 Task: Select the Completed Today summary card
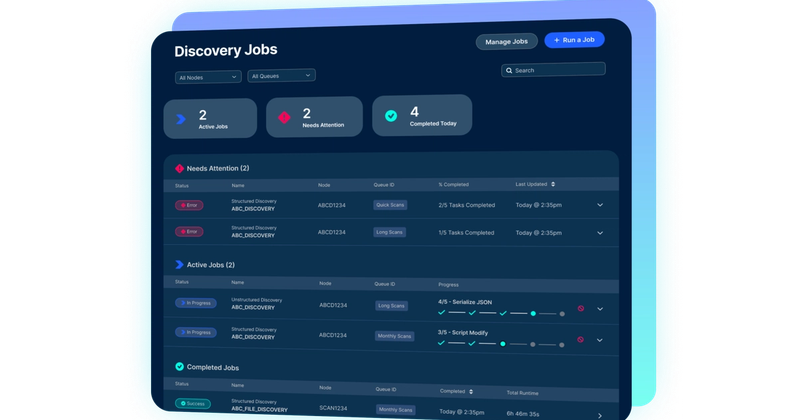pos(422,115)
